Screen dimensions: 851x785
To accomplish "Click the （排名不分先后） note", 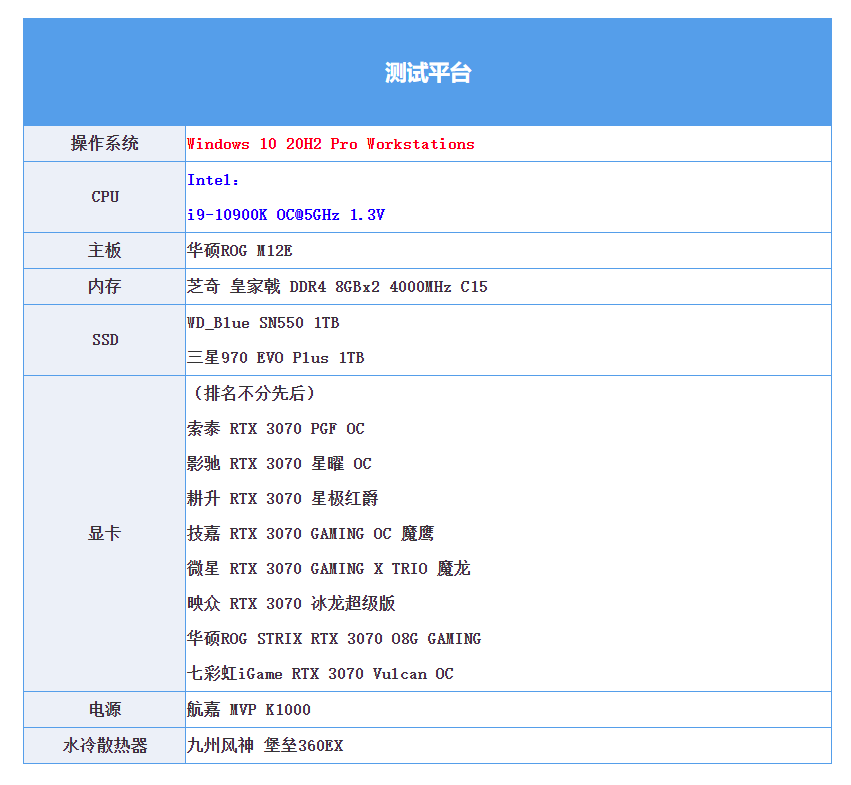I will pos(254,393).
